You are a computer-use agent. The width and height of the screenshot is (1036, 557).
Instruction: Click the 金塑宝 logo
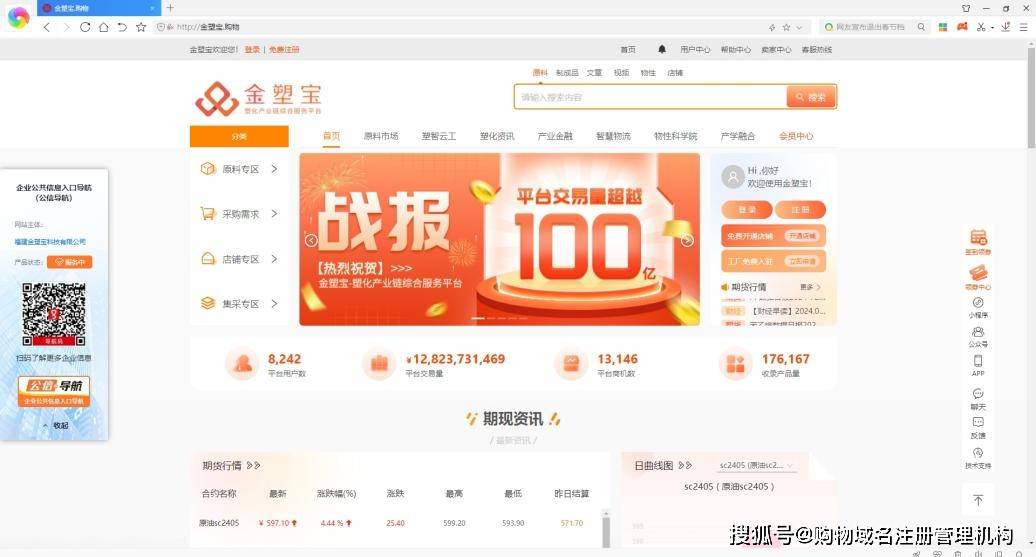258,98
